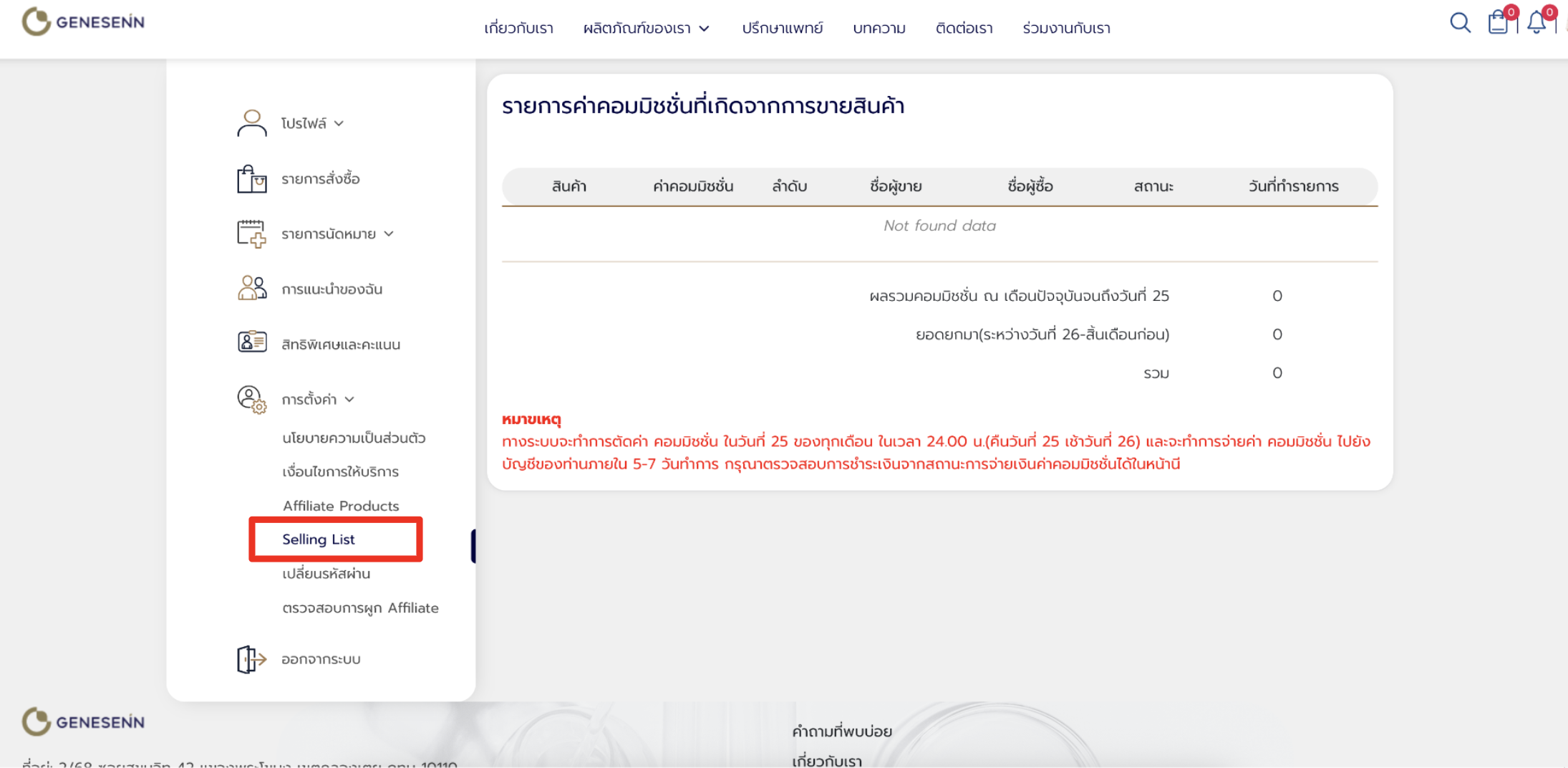This screenshot has height=768, width=1568.
Task: Open the Affiliate Products link
Action: point(341,506)
